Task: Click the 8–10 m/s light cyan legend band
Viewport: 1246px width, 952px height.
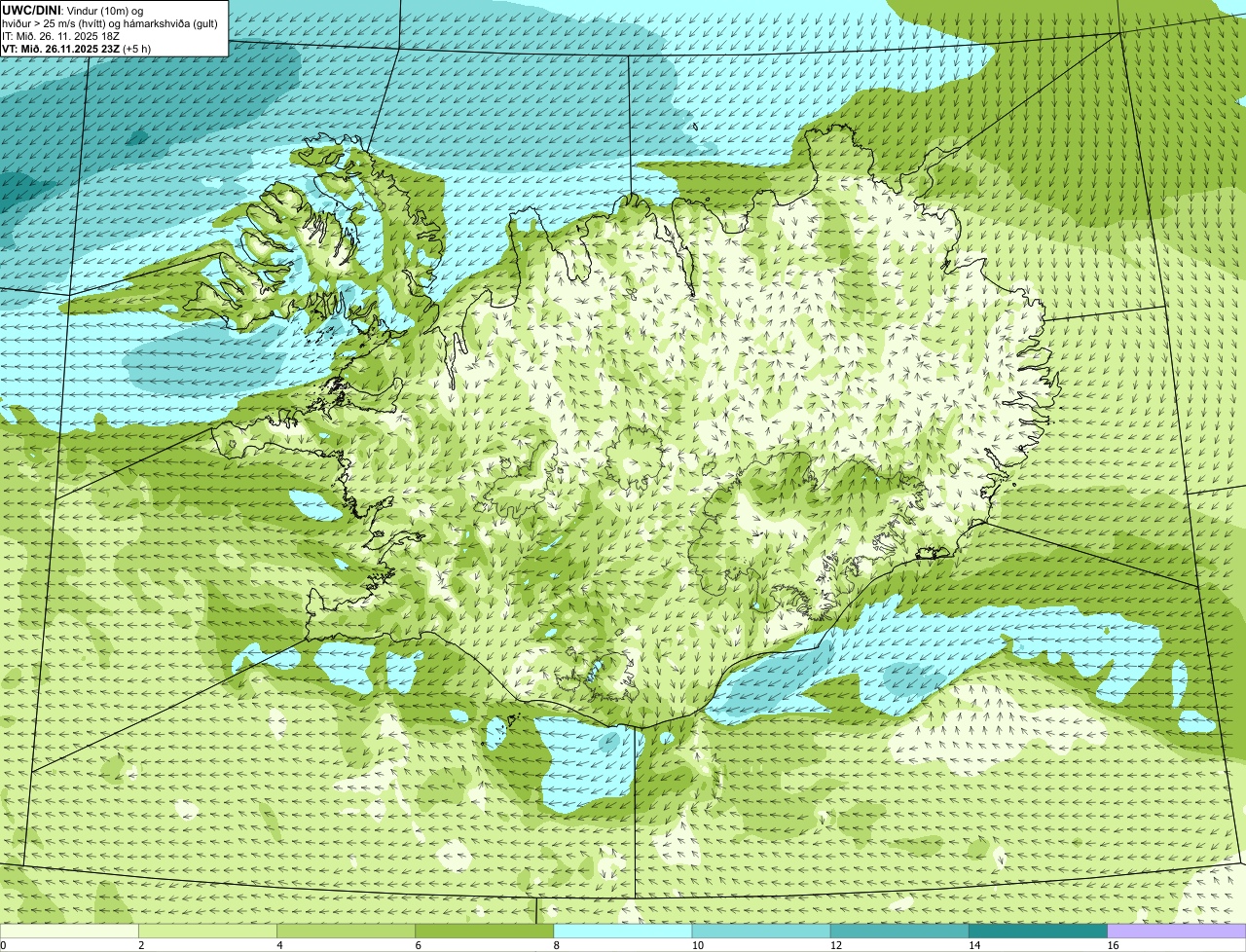Action: click(x=623, y=932)
